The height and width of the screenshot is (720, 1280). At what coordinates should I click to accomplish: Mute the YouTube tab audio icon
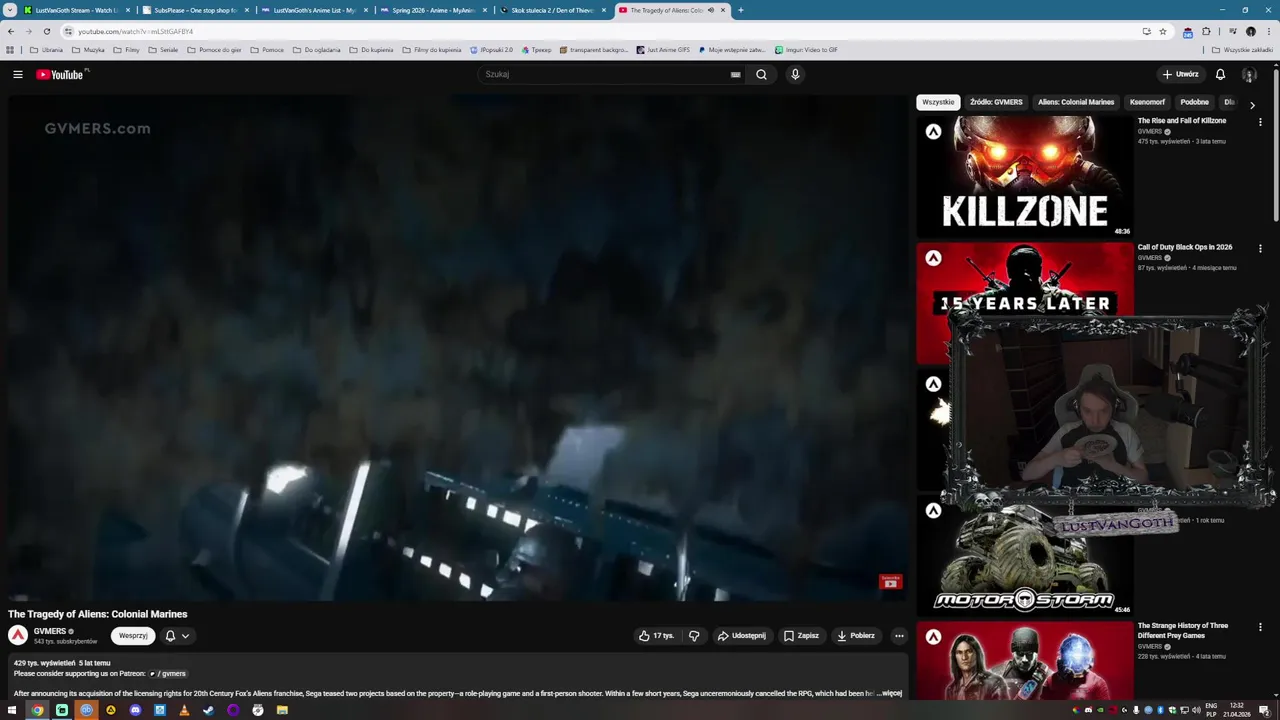coord(711,10)
